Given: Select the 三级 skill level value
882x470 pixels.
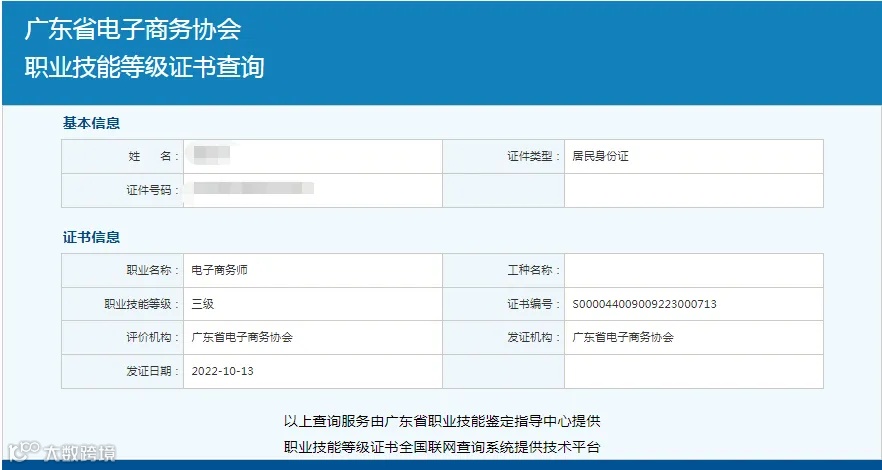Looking at the screenshot, I should 202,304.
